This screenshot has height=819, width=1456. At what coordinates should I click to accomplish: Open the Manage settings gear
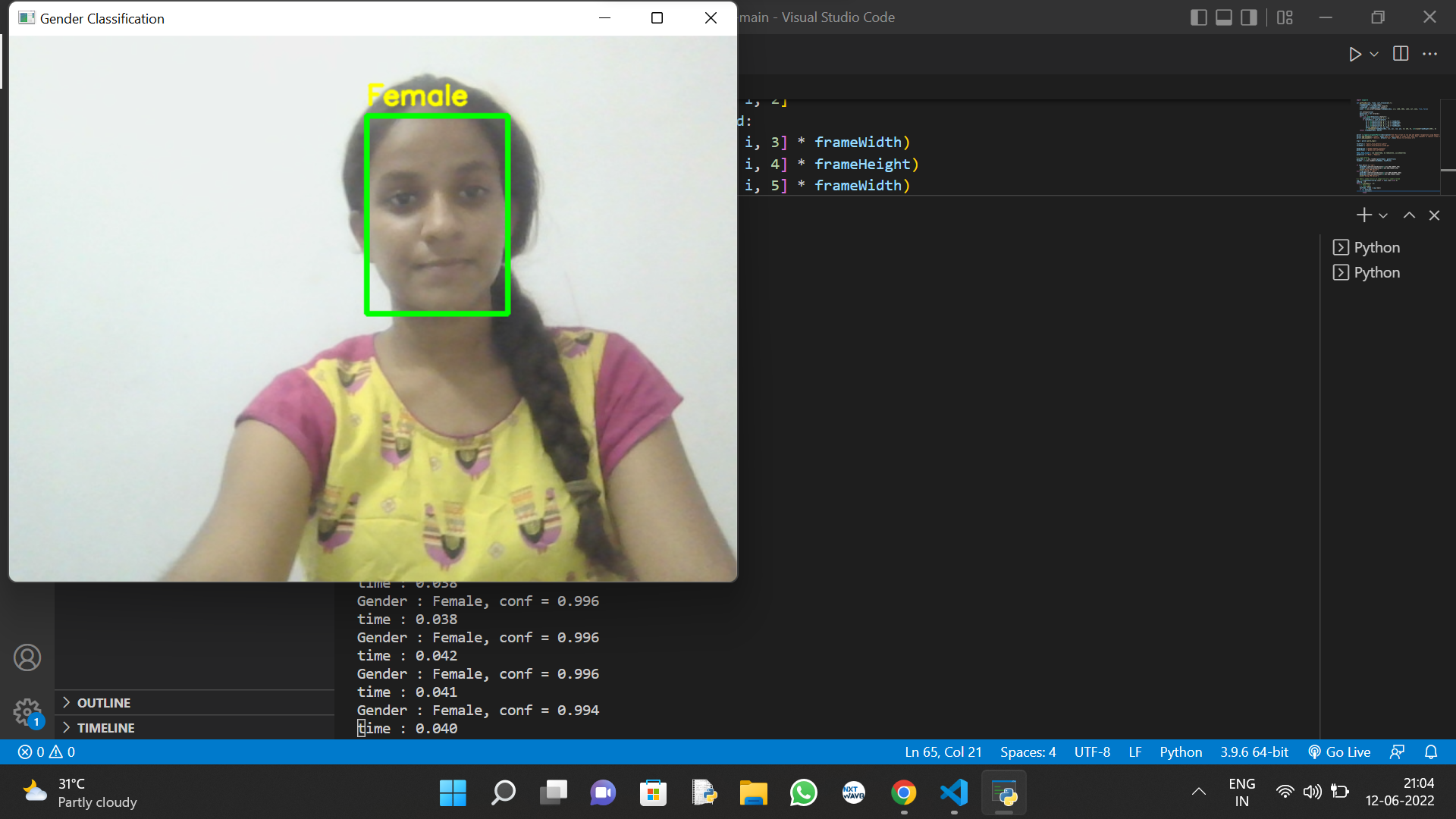pos(27,713)
